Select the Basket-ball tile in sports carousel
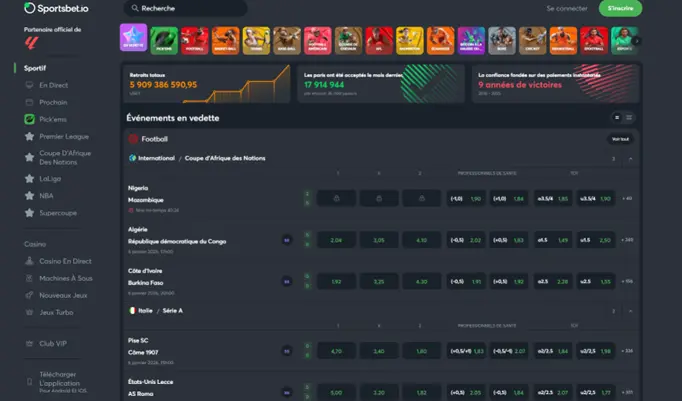 (x=225, y=40)
